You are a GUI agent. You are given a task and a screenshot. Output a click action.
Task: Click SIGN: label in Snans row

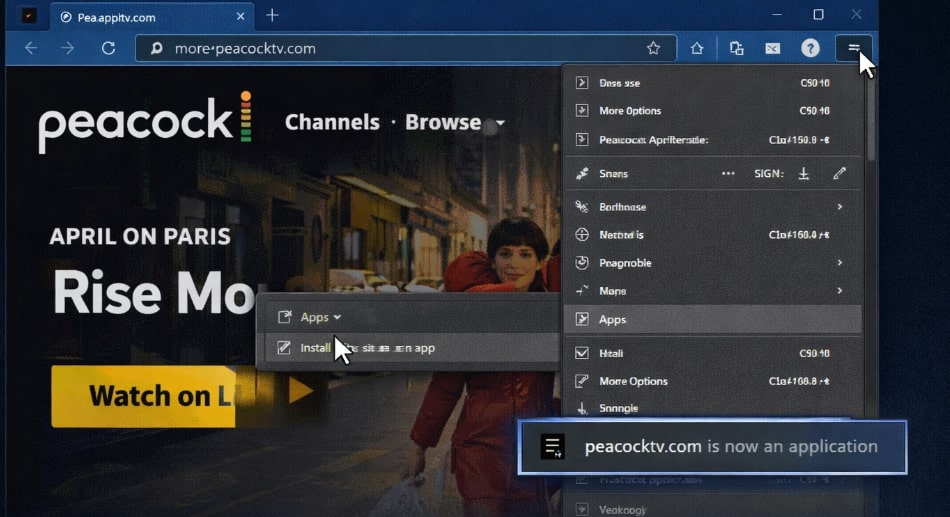point(769,173)
